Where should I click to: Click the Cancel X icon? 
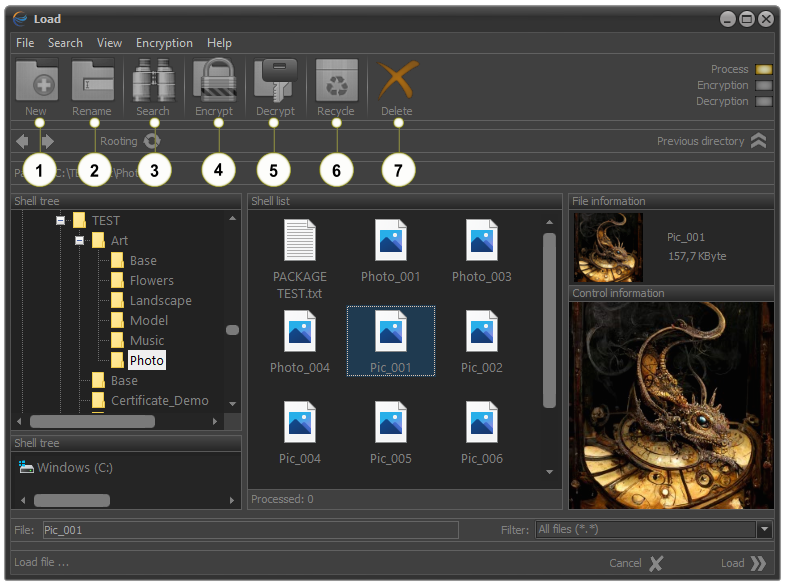(x=656, y=563)
